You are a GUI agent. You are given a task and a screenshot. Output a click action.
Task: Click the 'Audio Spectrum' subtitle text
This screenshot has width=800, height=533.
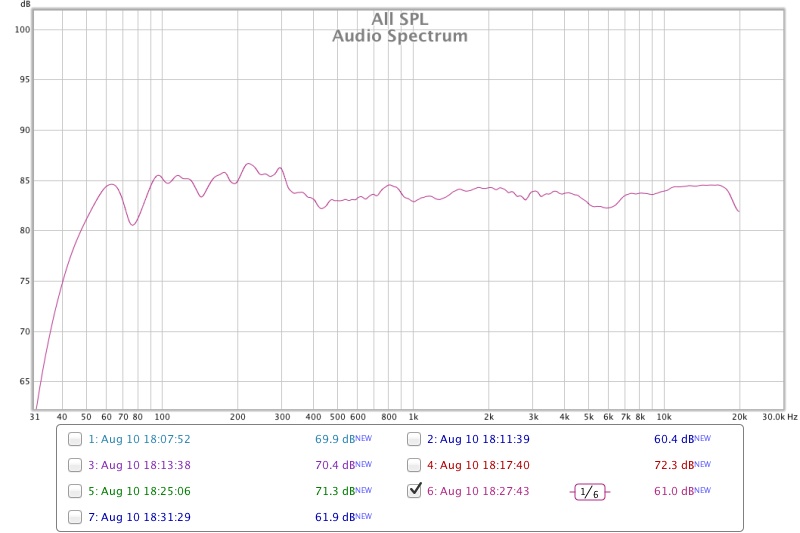click(x=399, y=36)
